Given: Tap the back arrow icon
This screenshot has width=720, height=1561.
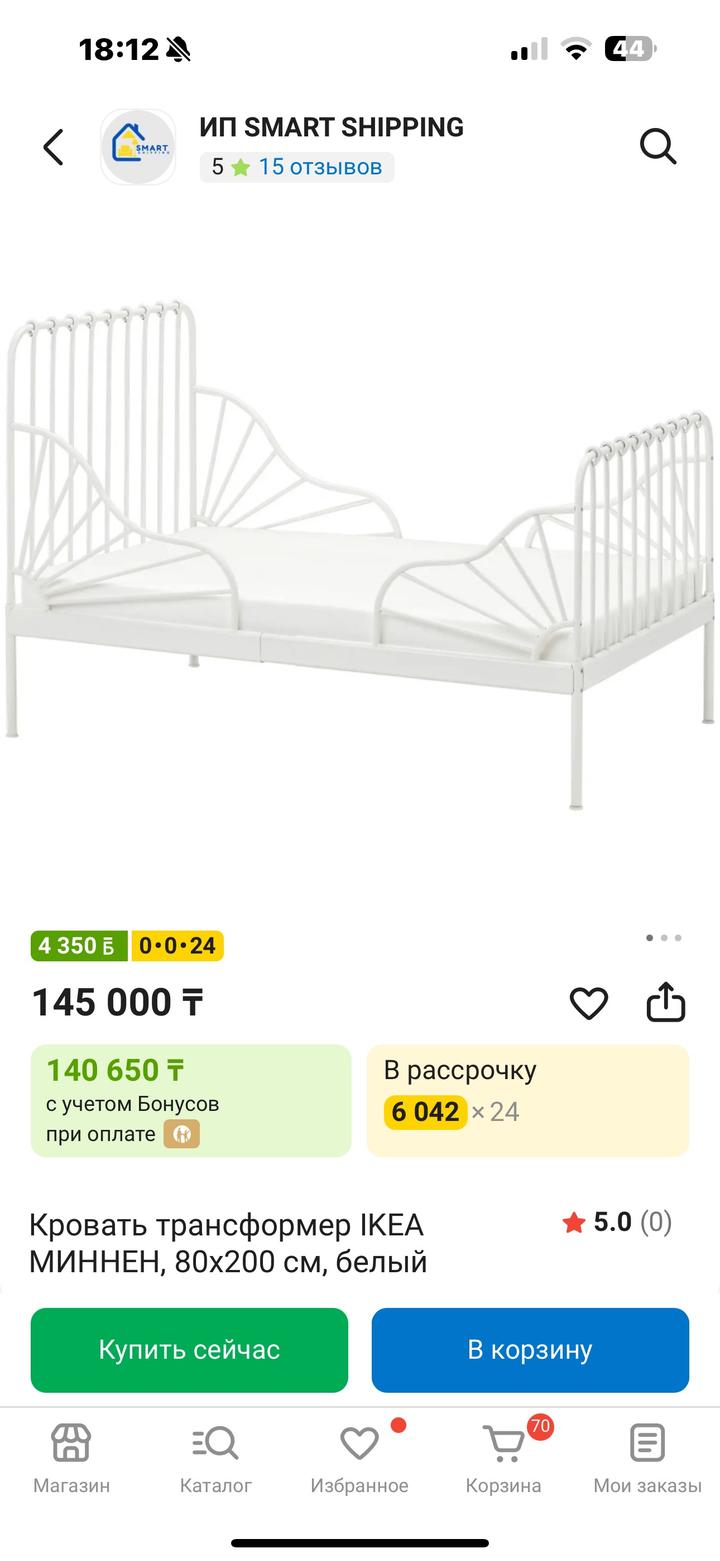Looking at the screenshot, I should click(x=54, y=147).
